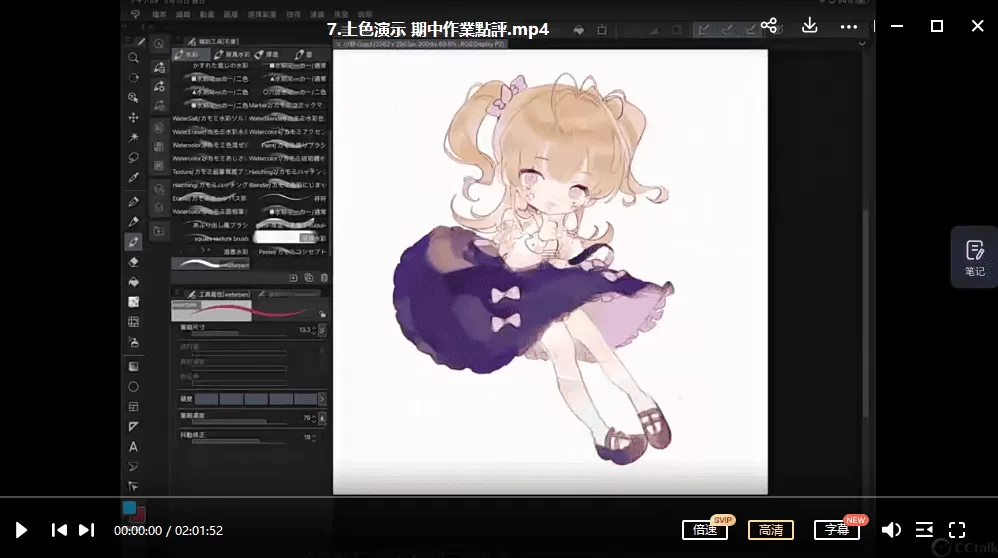The width and height of the screenshot is (998, 558).
Task: Toggle fullscreen mode
Action: tap(957, 530)
